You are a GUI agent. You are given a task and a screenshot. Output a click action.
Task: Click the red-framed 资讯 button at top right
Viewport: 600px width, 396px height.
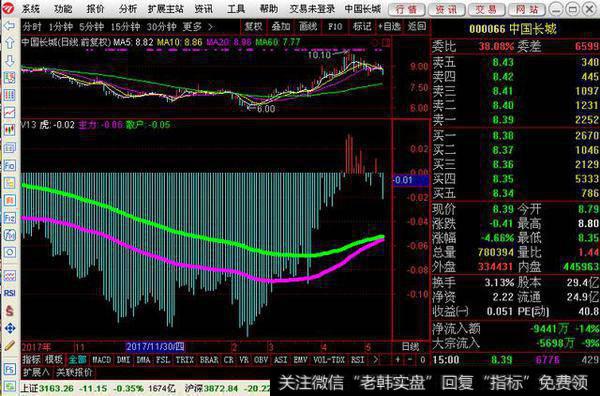coord(446,9)
